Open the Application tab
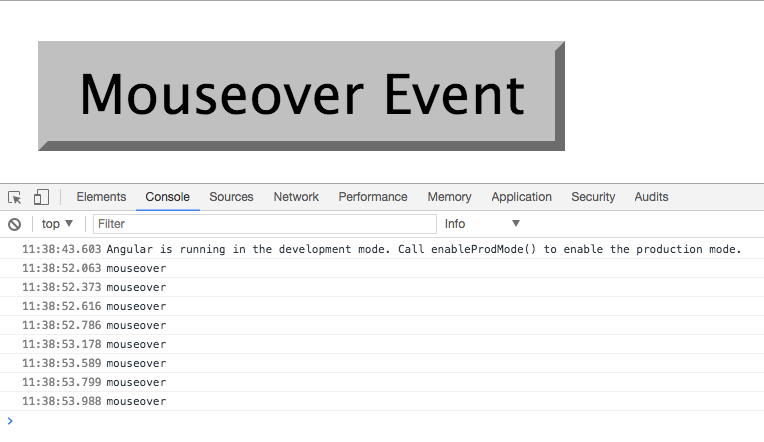764x442 pixels. pyautogui.click(x=521, y=197)
